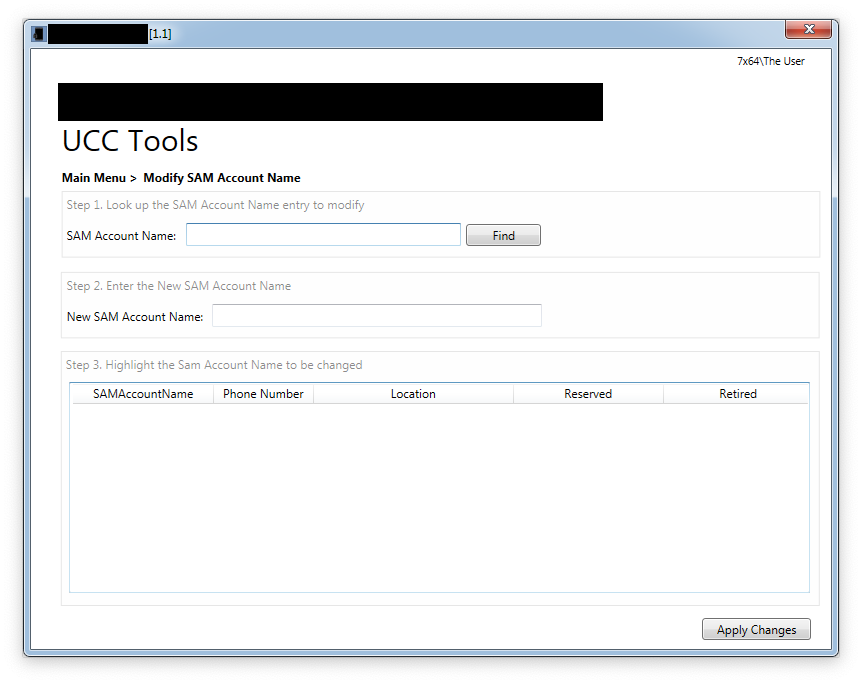Go back to Main Menu via breadcrumb
Viewport: 862px width, 684px height.
coord(94,178)
